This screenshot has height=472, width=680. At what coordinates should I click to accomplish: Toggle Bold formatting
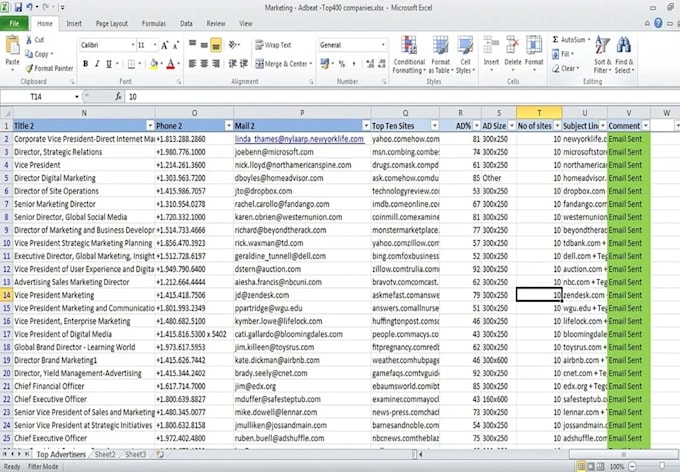[85, 64]
